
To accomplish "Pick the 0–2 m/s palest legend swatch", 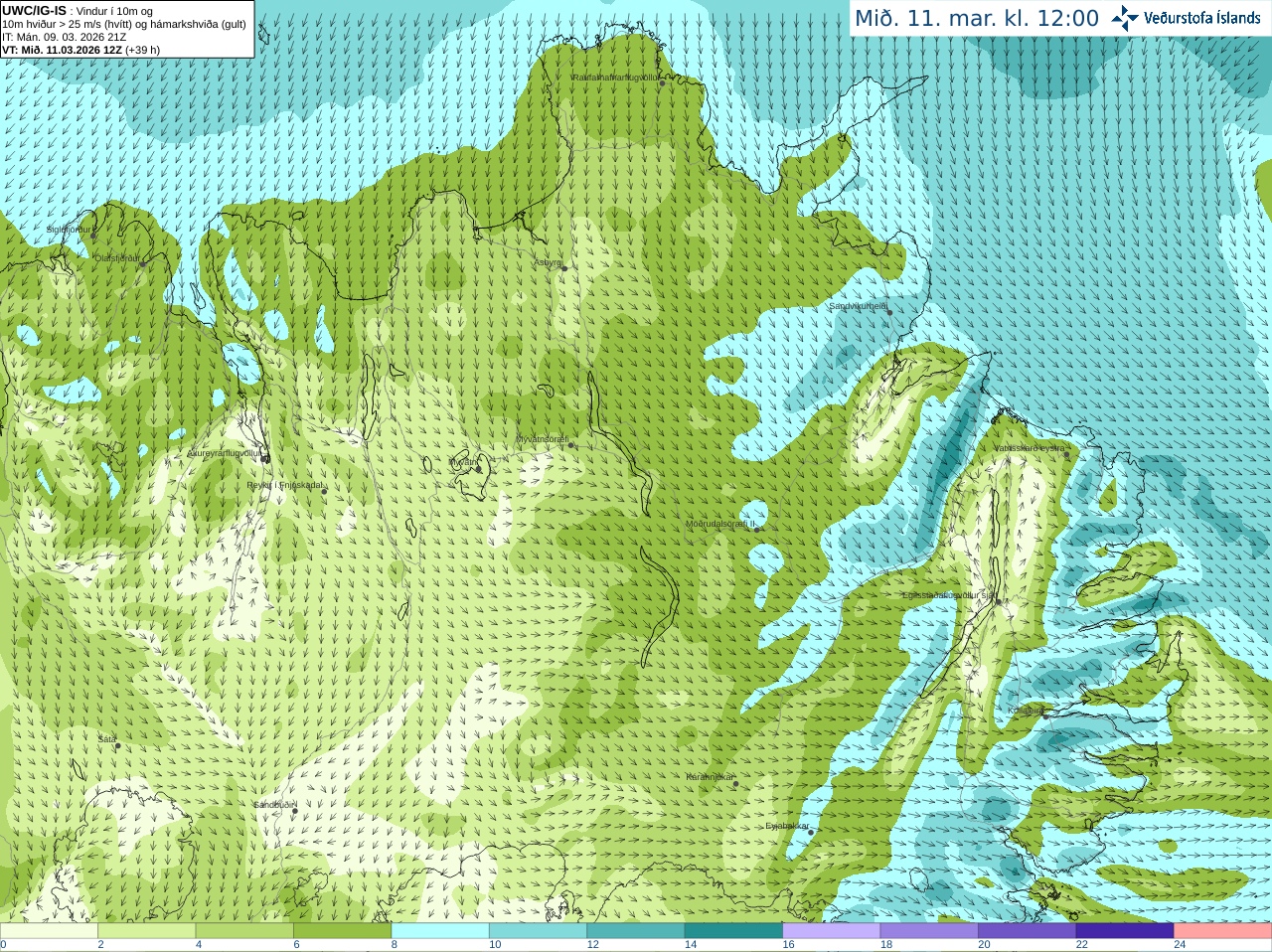I will (x=49, y=931).
